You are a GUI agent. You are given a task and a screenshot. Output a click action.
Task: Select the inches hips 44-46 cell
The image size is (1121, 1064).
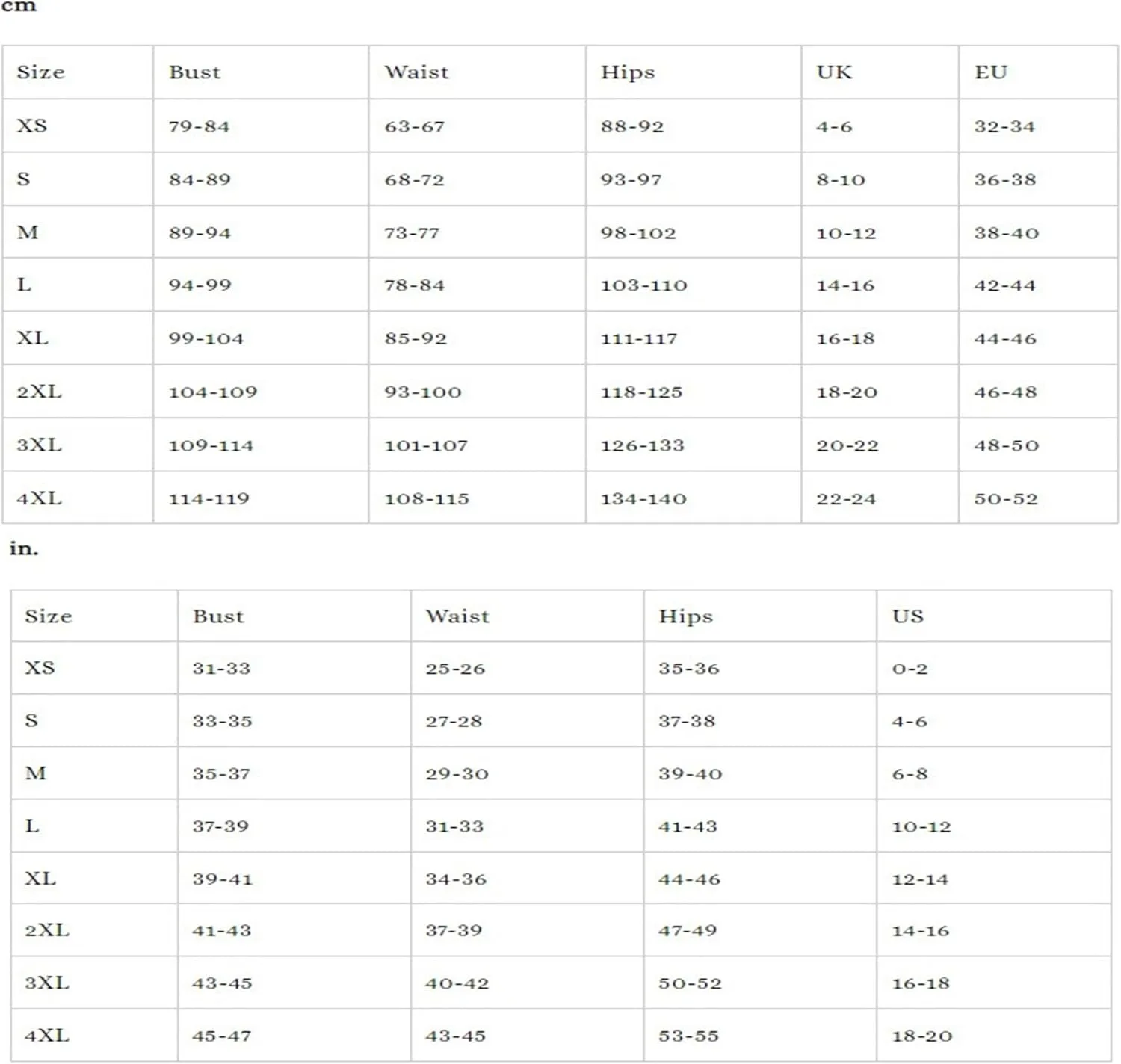760,879
